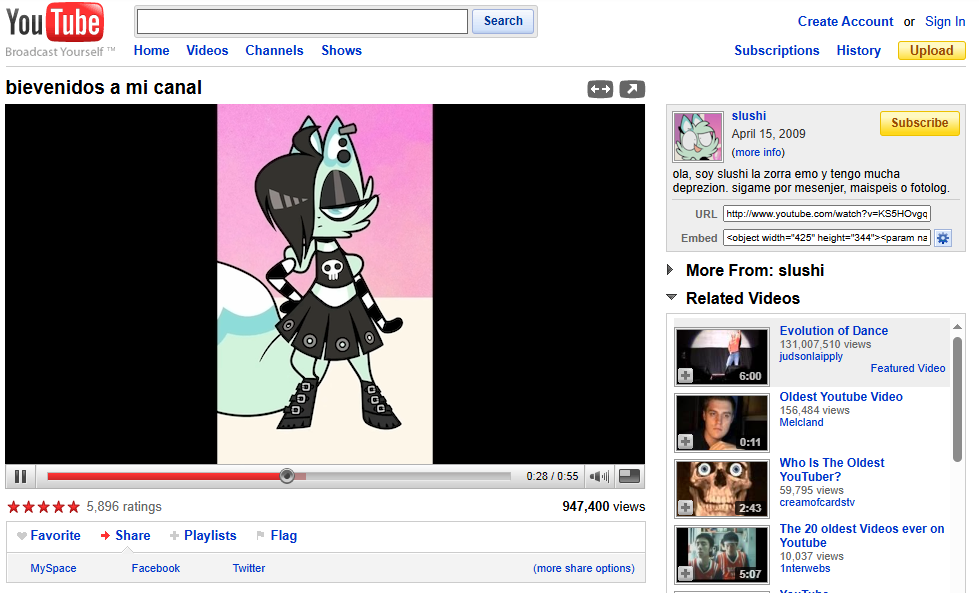This screenshot has width=979, height=593.
Task: Collapse the Related Videos section
Action: (671, 298)
